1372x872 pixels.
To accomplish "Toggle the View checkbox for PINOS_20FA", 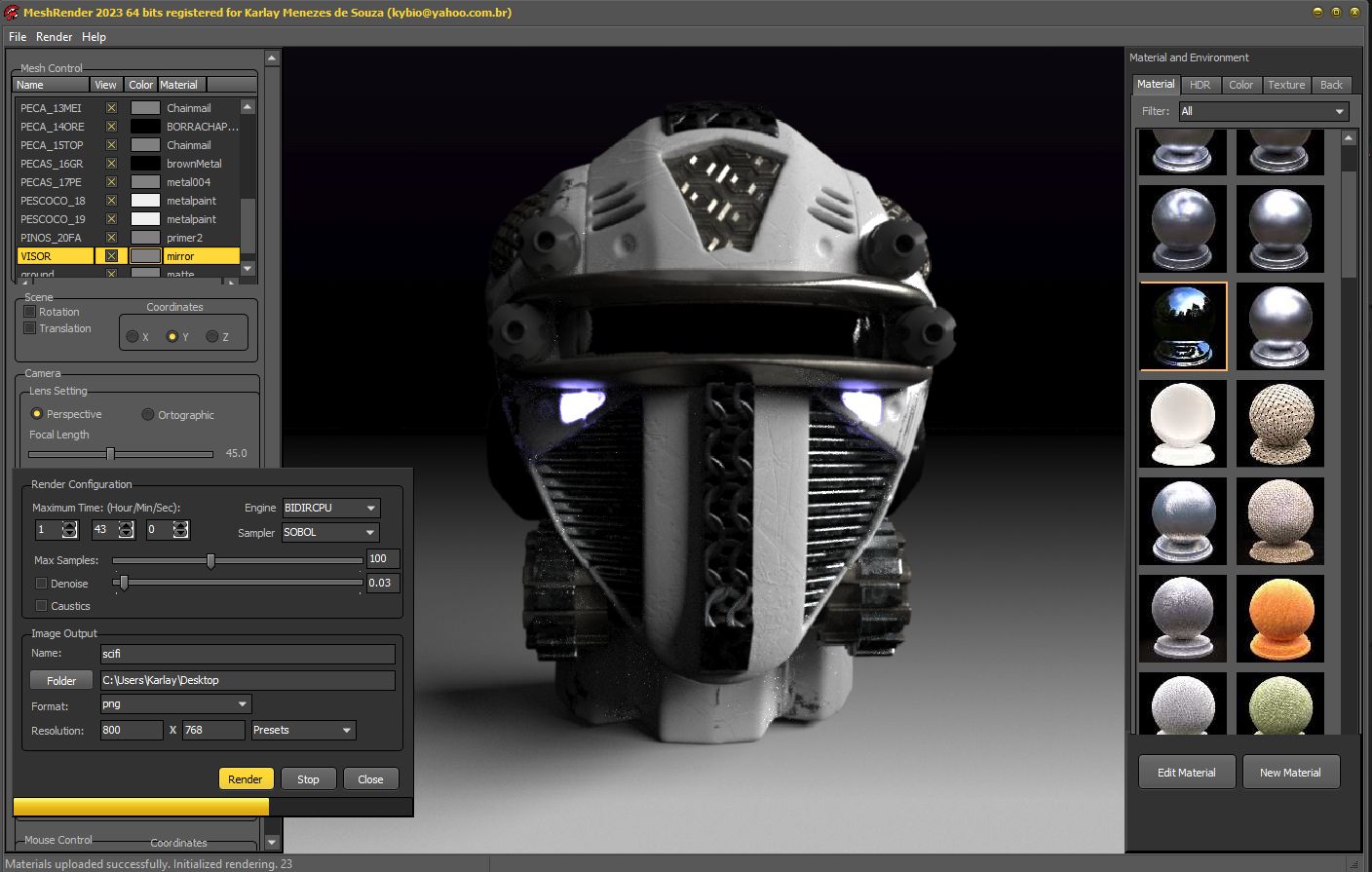I will click(112, 237).
